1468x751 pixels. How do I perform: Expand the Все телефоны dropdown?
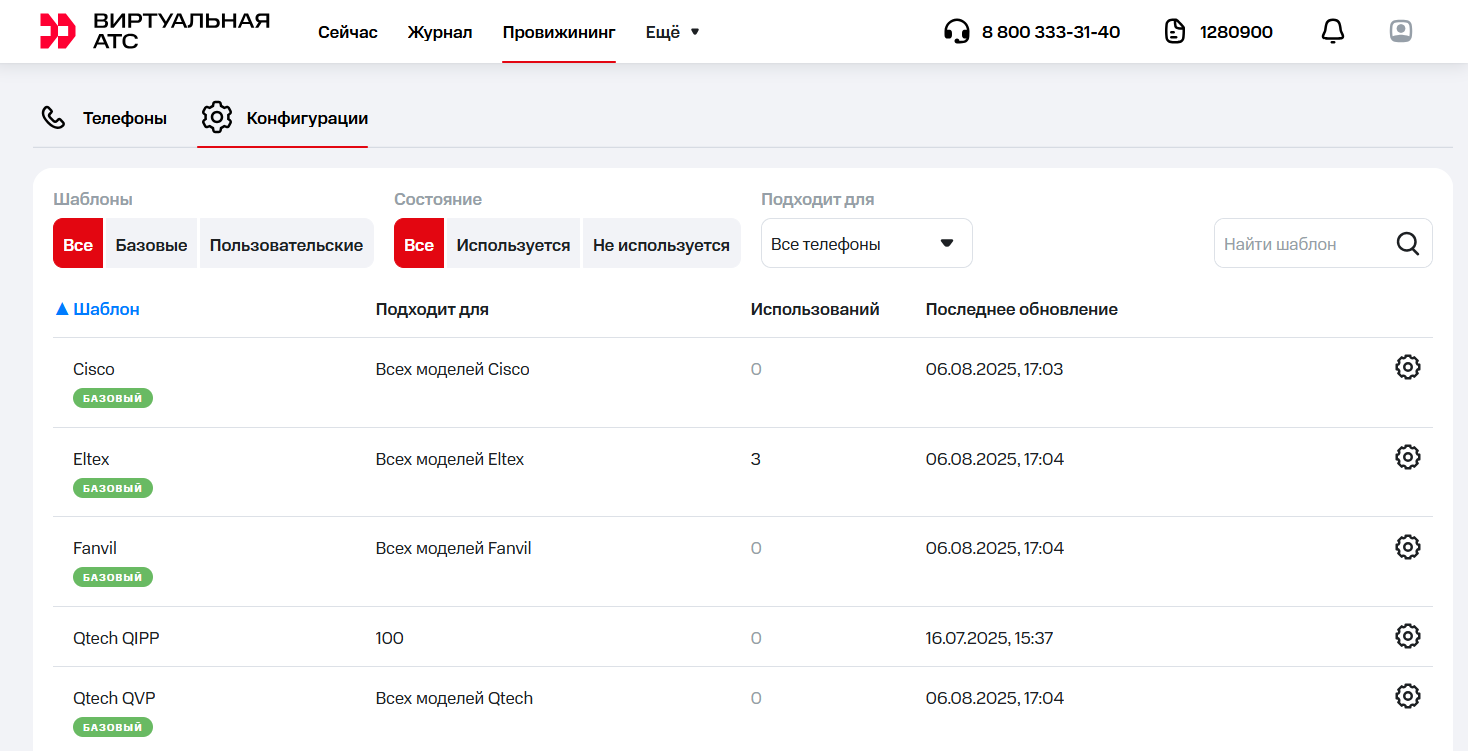866,244
